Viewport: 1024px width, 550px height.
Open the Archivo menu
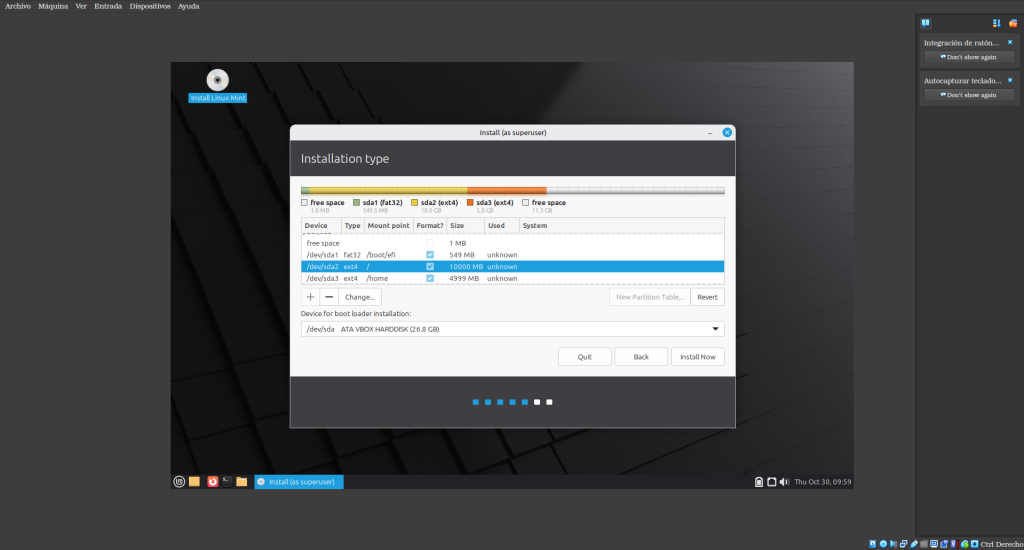tap(19, 6)
